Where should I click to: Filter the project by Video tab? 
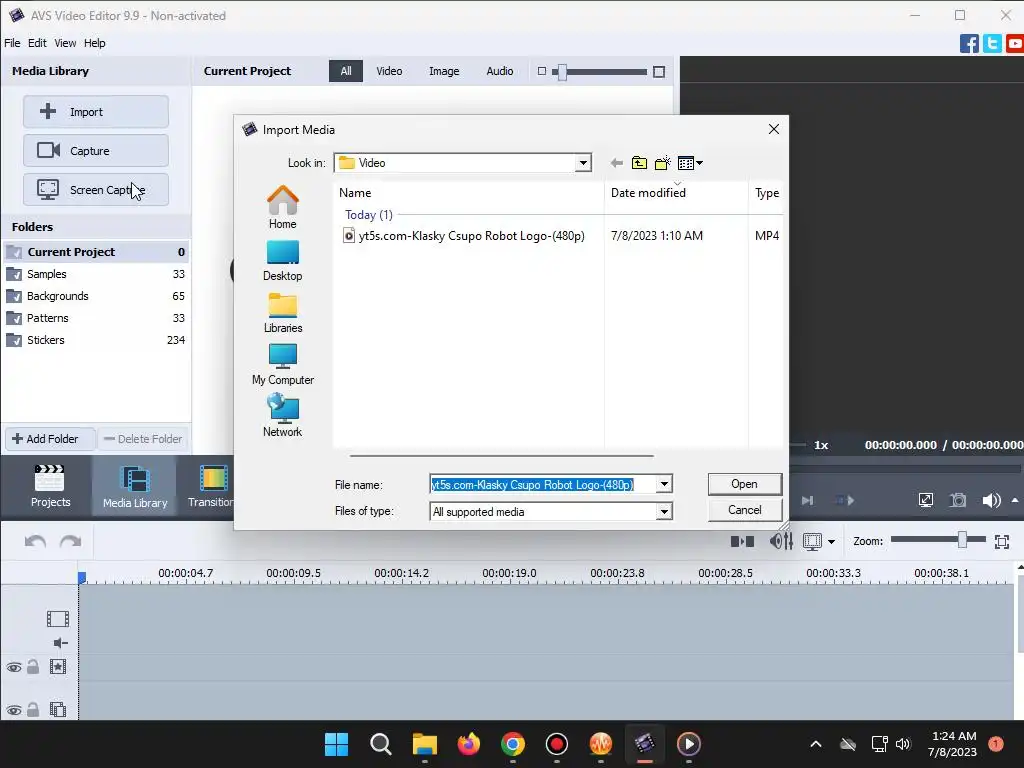[x=389, y=71]
